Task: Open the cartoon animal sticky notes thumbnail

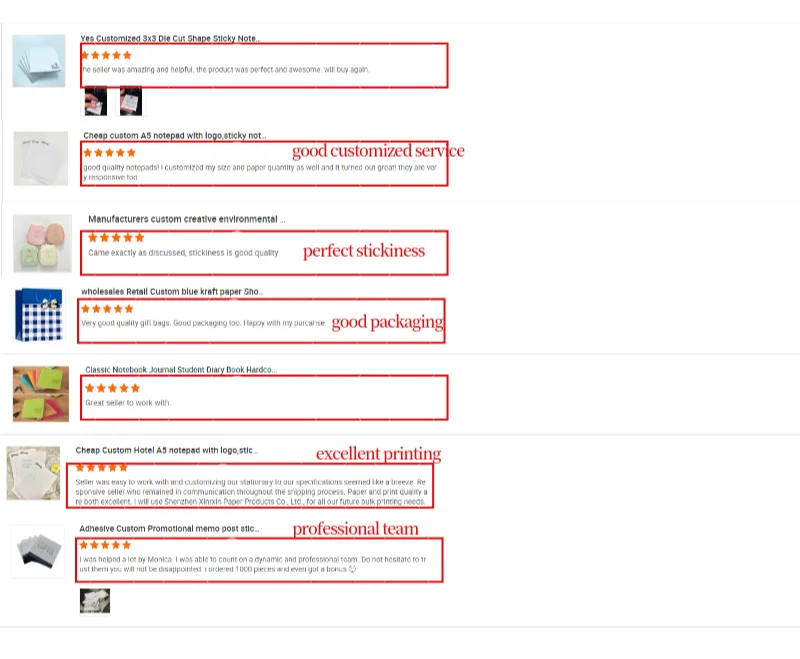Action: (x=42, y=244)
